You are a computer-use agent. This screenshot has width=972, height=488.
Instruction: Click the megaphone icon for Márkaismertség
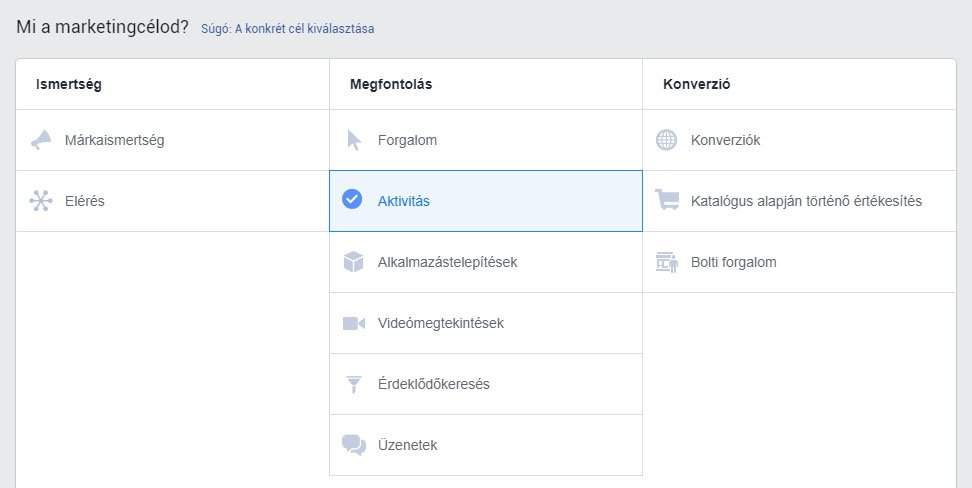coord(42,140)
